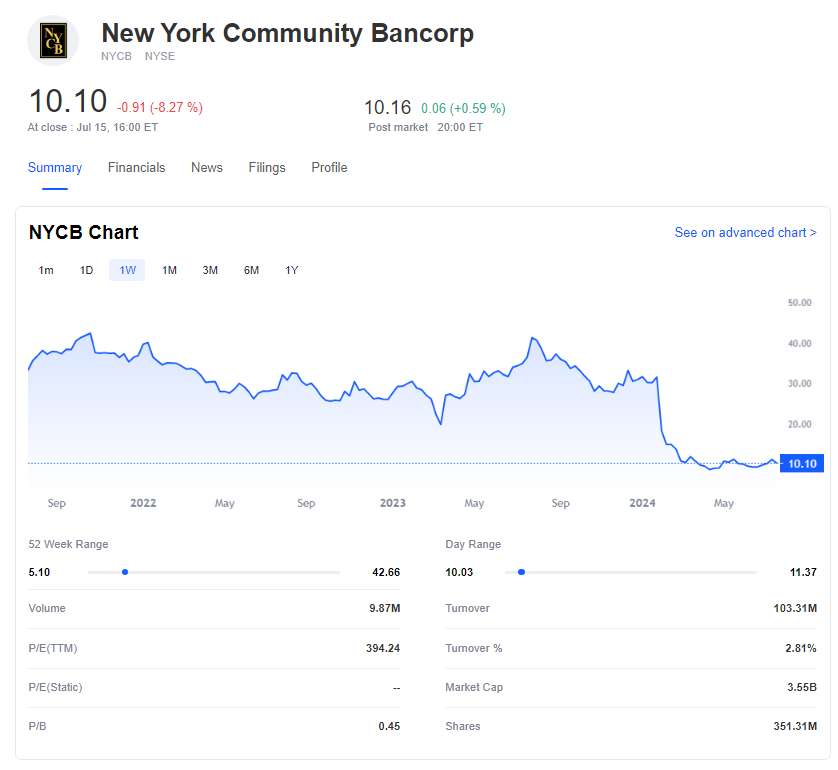Screen dimensions: 838x770
Task: Click the 10.10 current price label on chart
Action: (802, 464)
